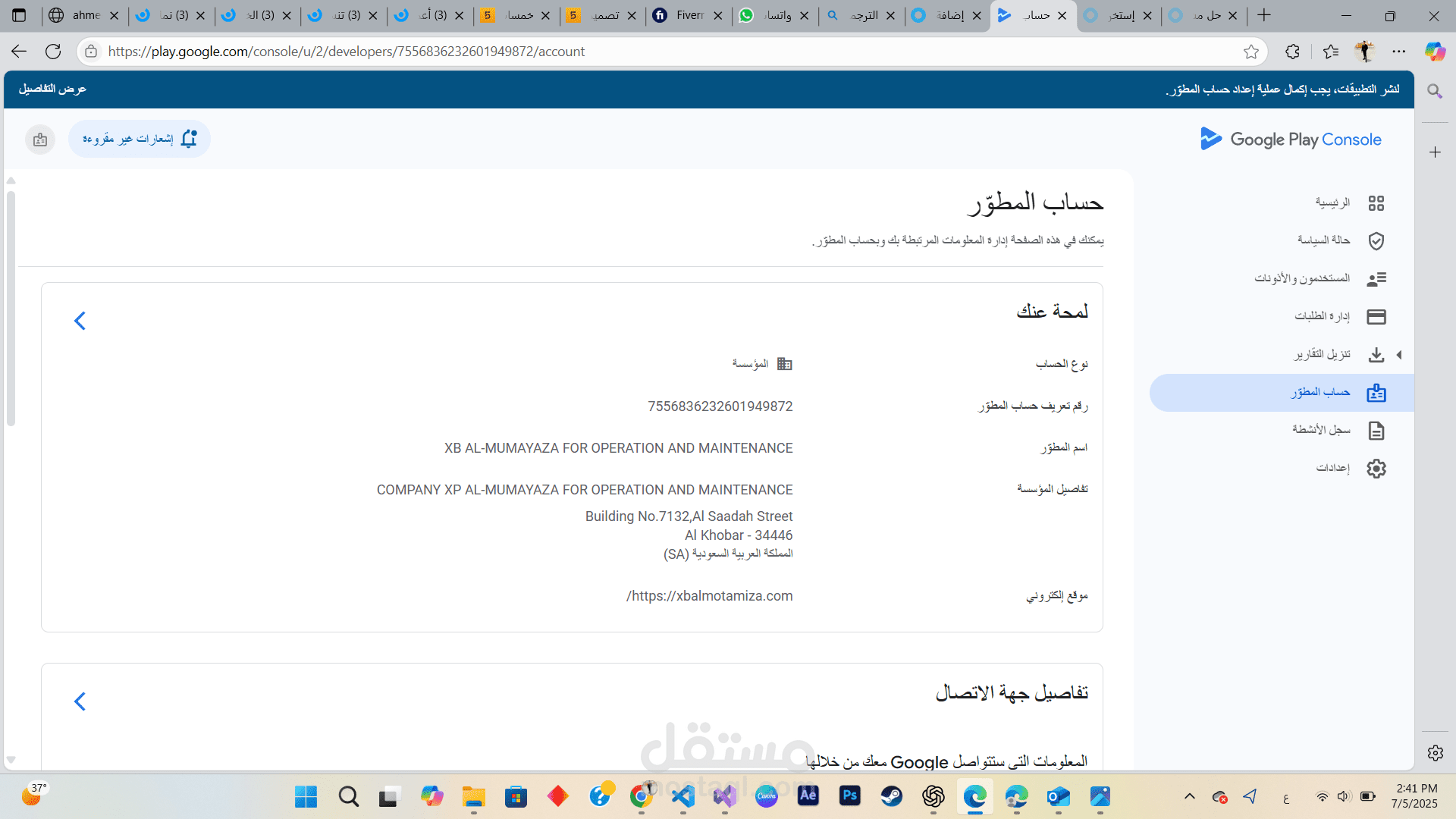Open Activity log document icon
The width and height of the screenshot is (1456, 819).
coord(1376,431)
